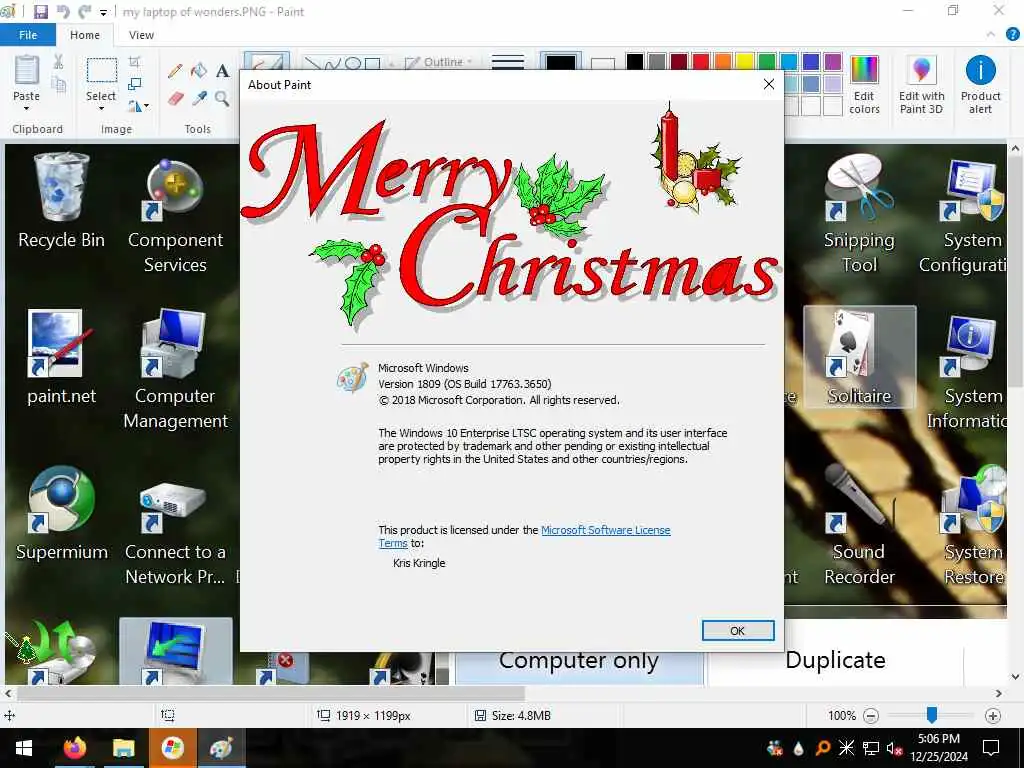Pick the yellow color swatch in palette

(744, 62)
